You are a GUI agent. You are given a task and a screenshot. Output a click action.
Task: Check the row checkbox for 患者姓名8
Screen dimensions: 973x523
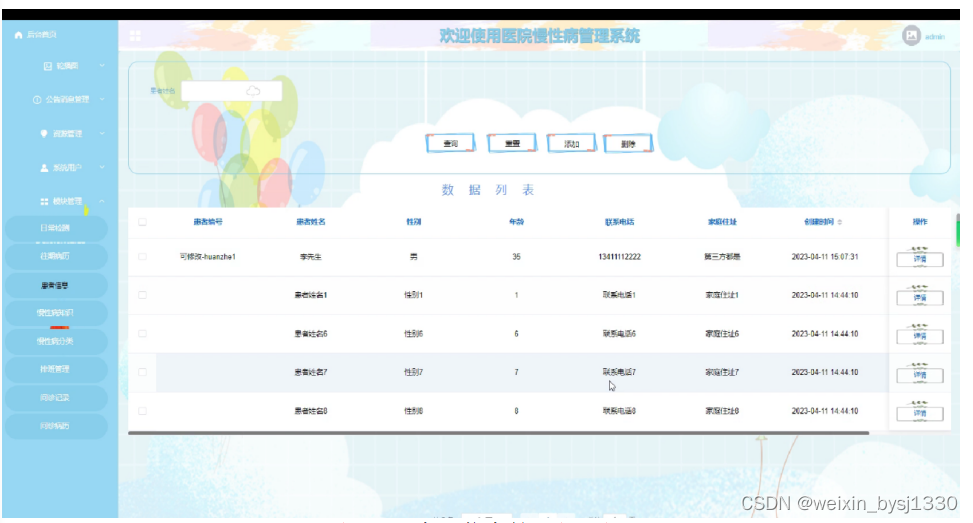click(143, 411)
